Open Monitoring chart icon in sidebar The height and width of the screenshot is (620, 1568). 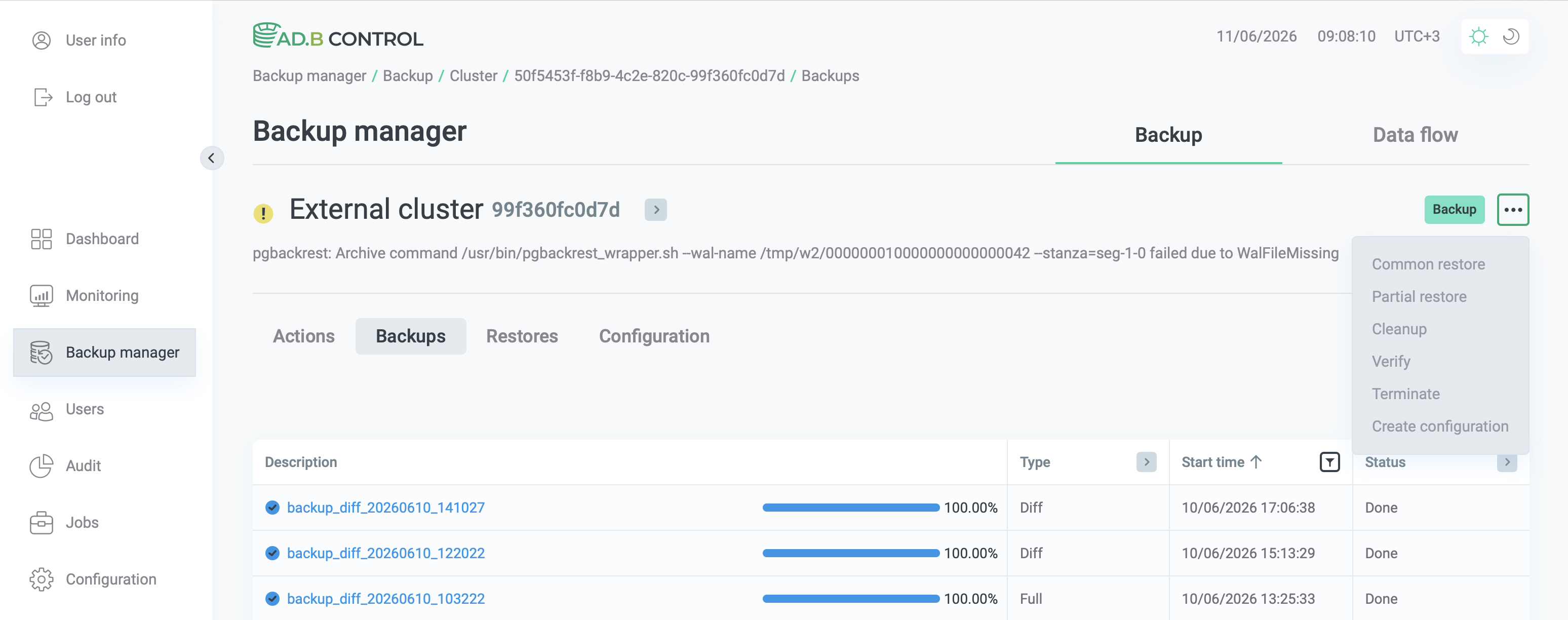point(42,295)
